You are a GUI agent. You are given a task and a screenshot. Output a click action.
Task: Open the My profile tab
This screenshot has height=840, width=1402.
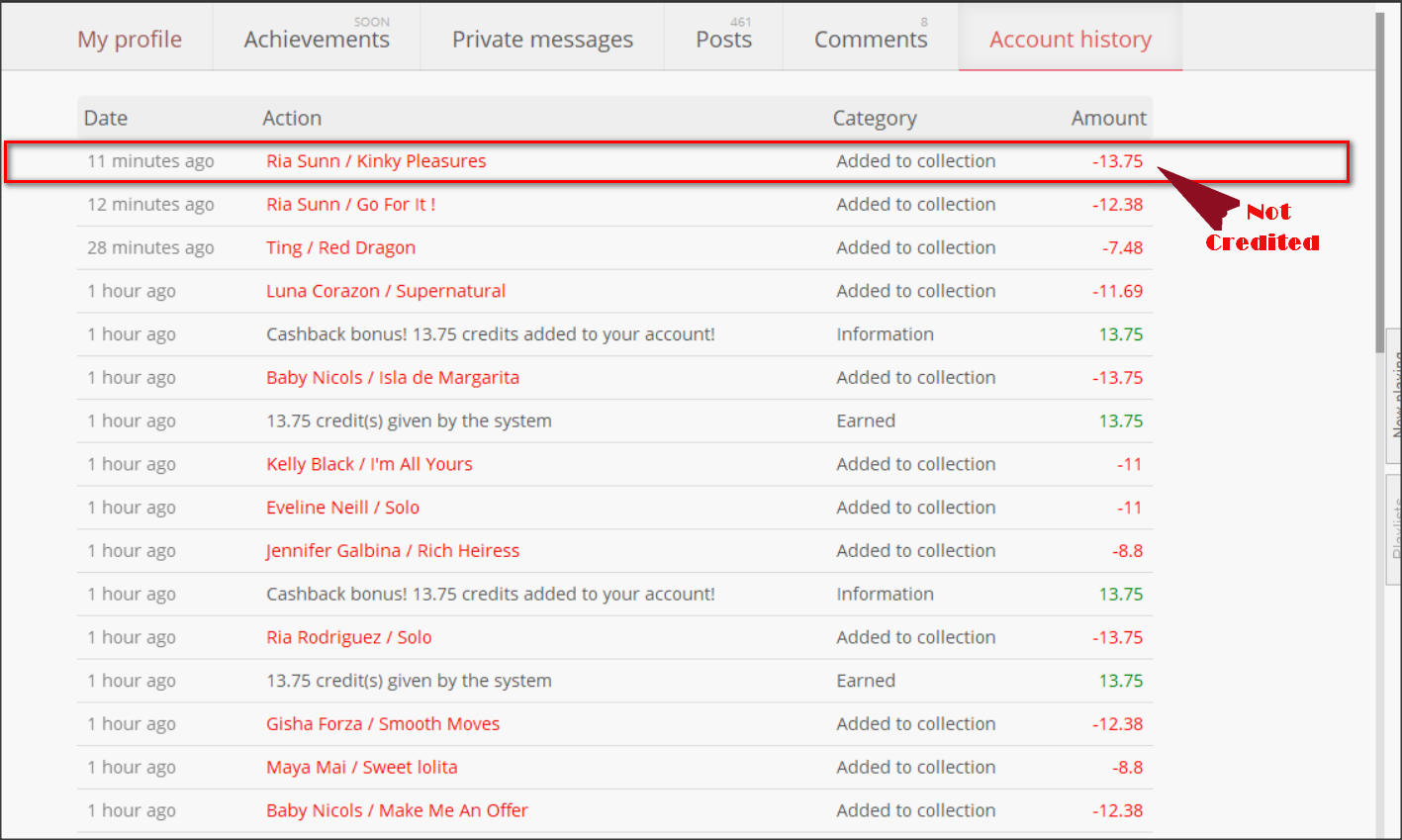130,40
